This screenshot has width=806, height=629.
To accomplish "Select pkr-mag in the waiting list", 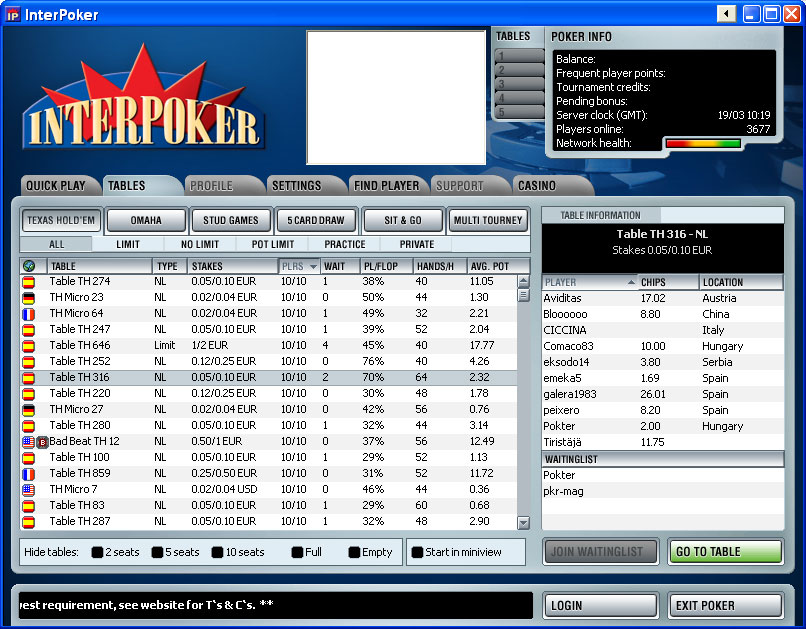I will 663,491.
